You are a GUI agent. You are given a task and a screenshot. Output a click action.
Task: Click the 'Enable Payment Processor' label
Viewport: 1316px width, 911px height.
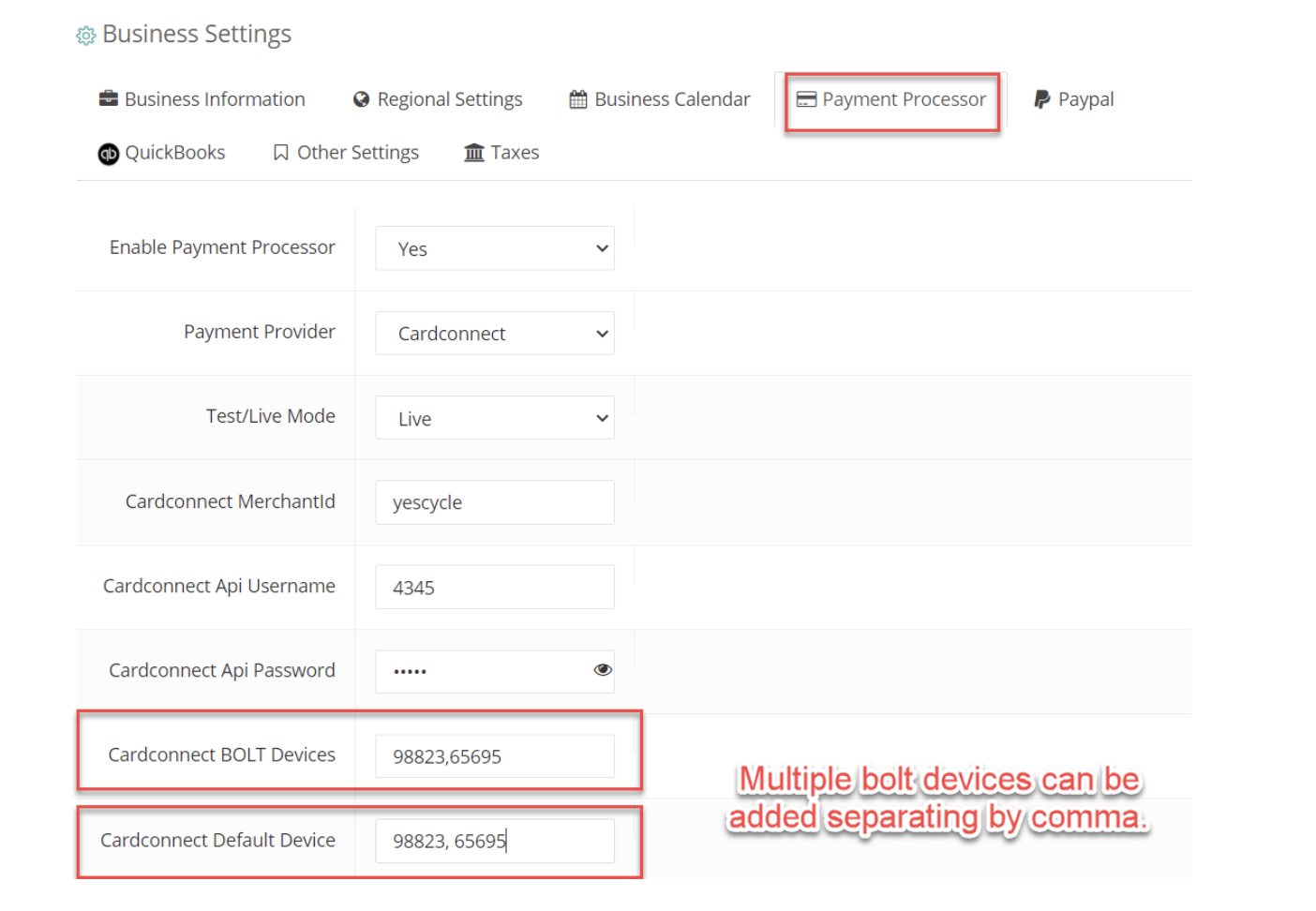pos(222,247)
